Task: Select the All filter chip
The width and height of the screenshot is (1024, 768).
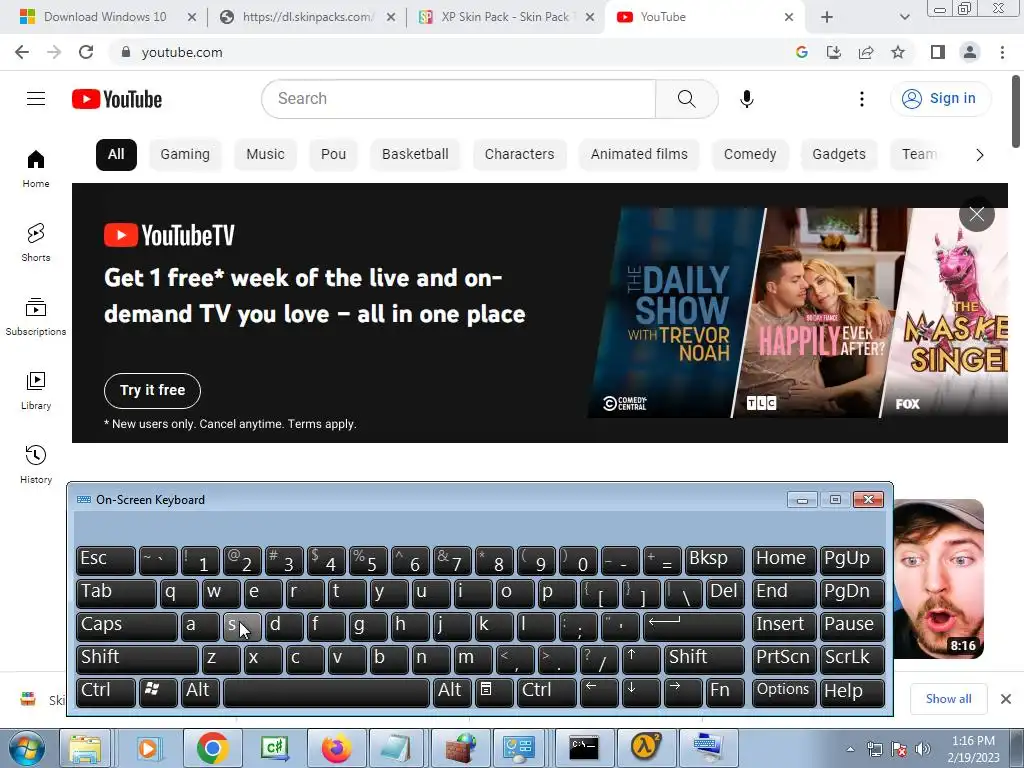Action: click(116, 155)
